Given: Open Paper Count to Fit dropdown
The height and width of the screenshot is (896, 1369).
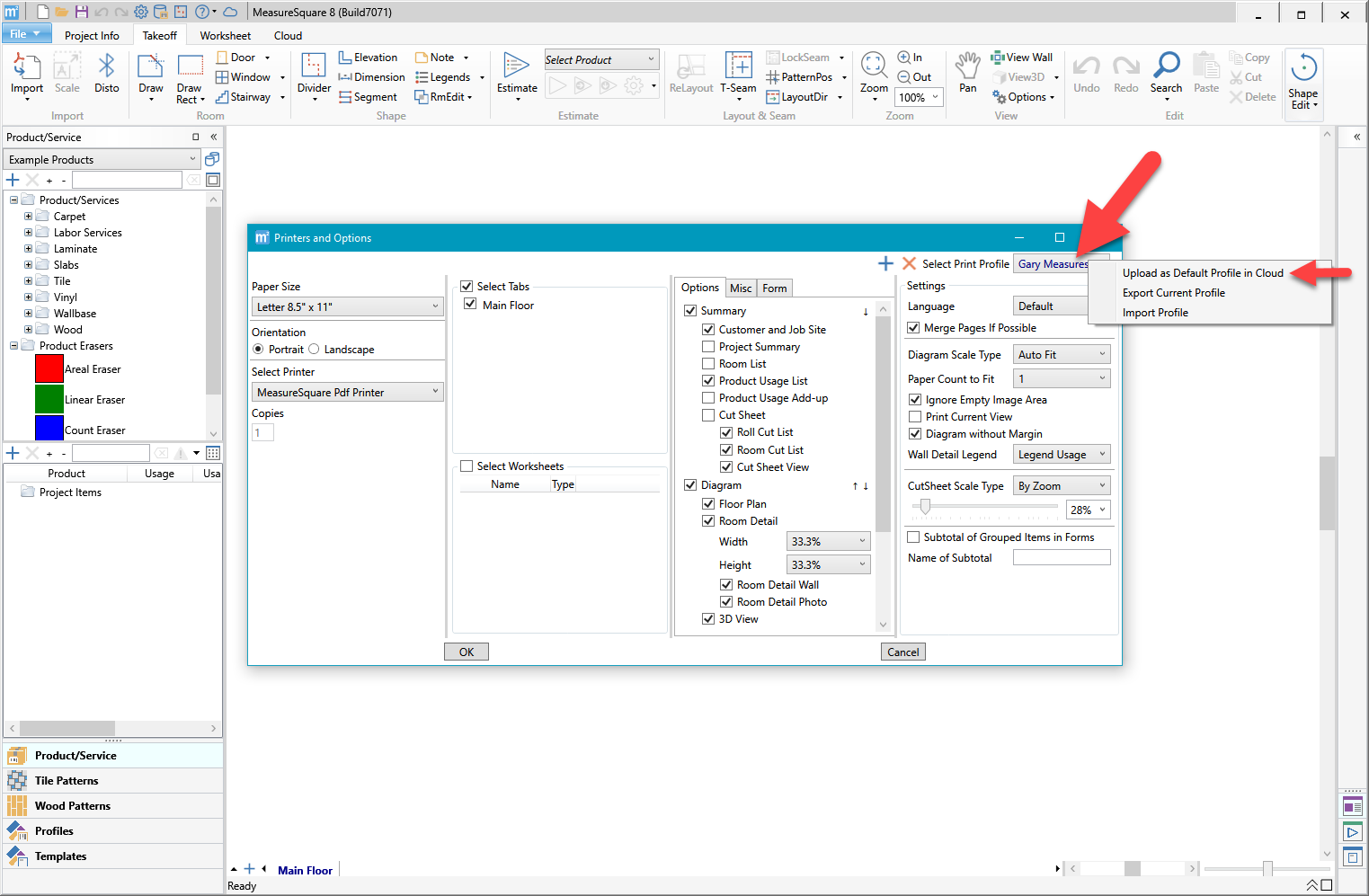Looking at the screenshot, I should tap(1062, 379).
